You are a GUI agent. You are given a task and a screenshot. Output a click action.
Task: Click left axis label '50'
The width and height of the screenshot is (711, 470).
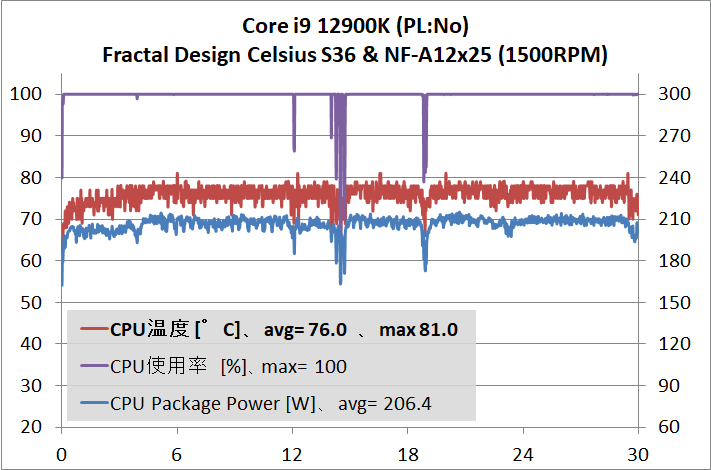tap(31, 302)
